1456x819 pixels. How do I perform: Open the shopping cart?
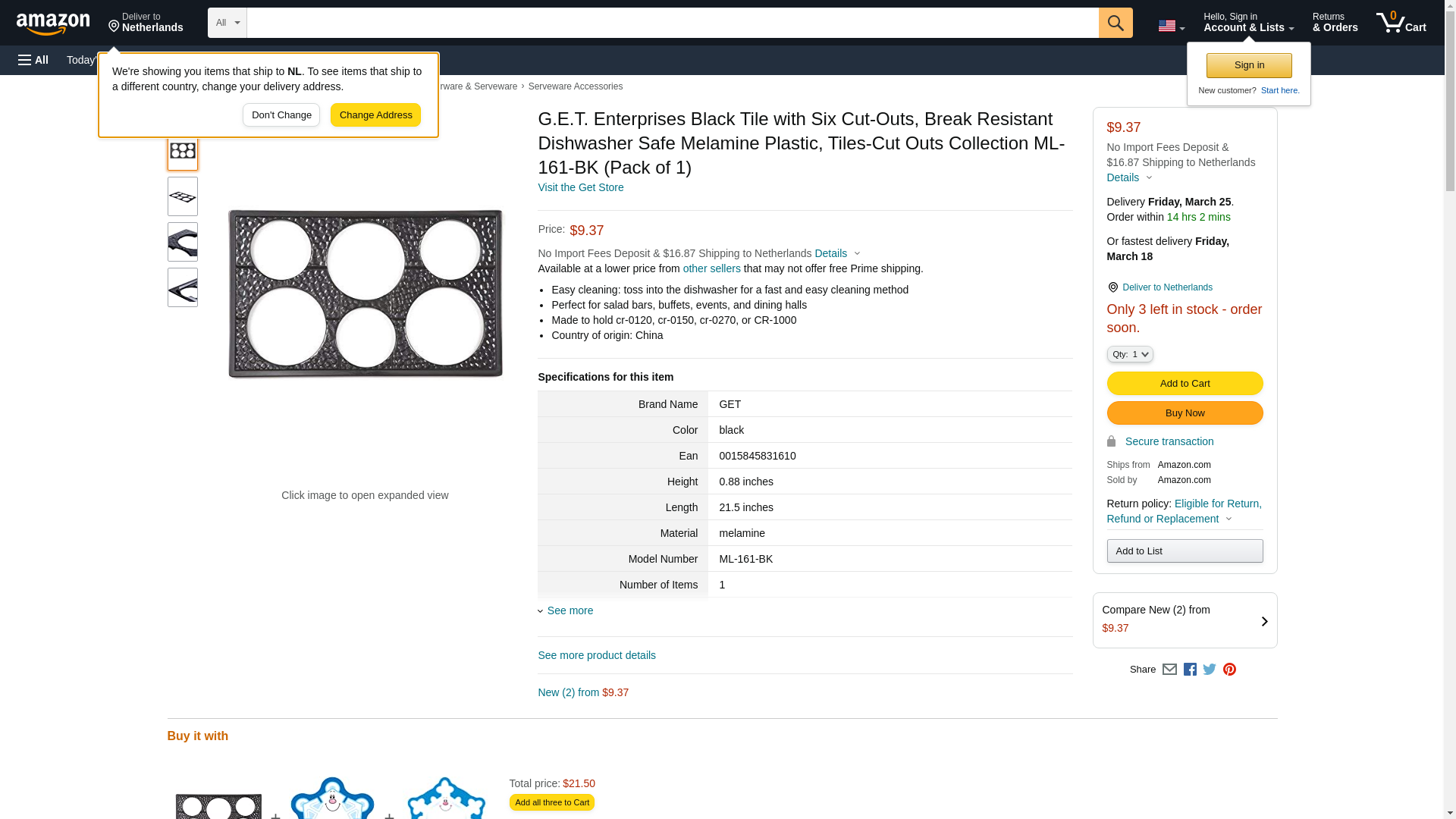click(1401, 23)
